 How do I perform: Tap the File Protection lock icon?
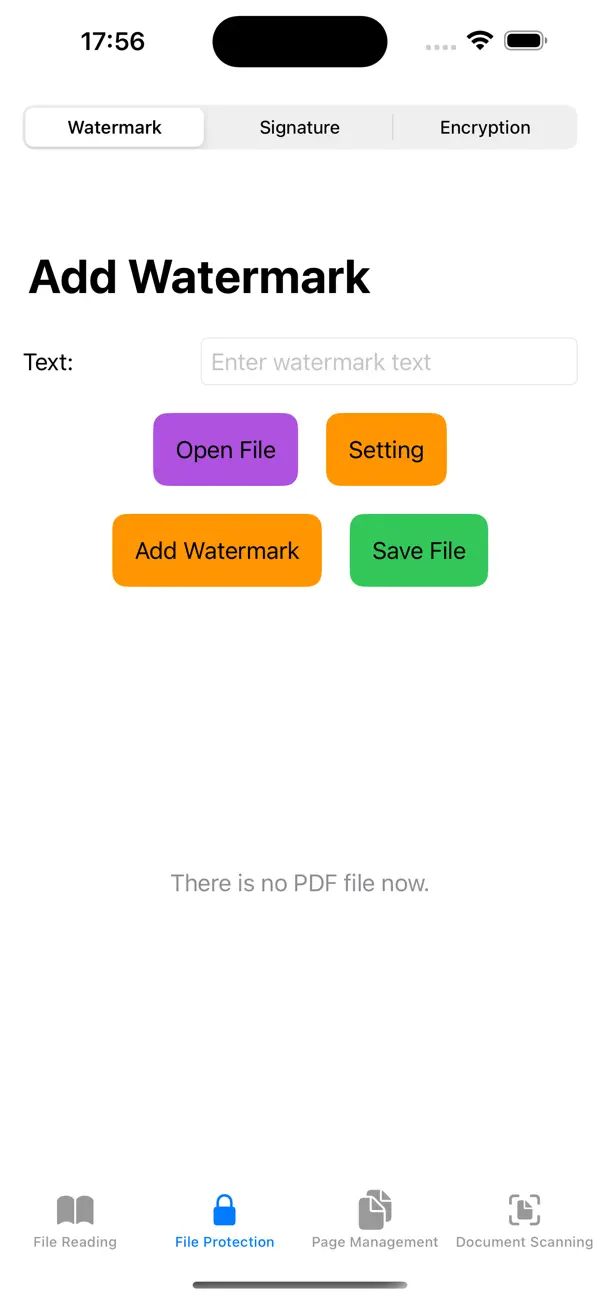coord(224,1209)
